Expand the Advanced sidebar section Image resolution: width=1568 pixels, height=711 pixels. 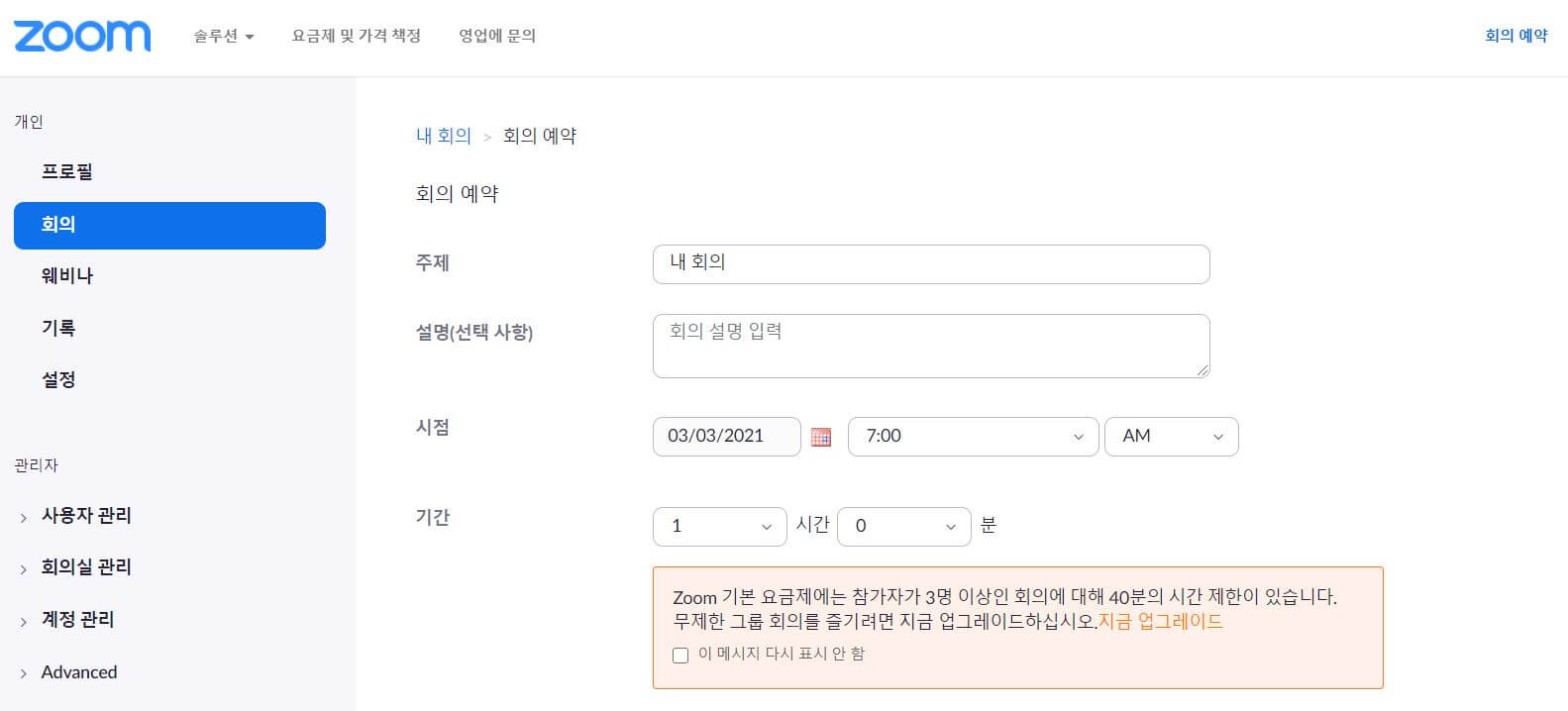[x=78, y=671]
